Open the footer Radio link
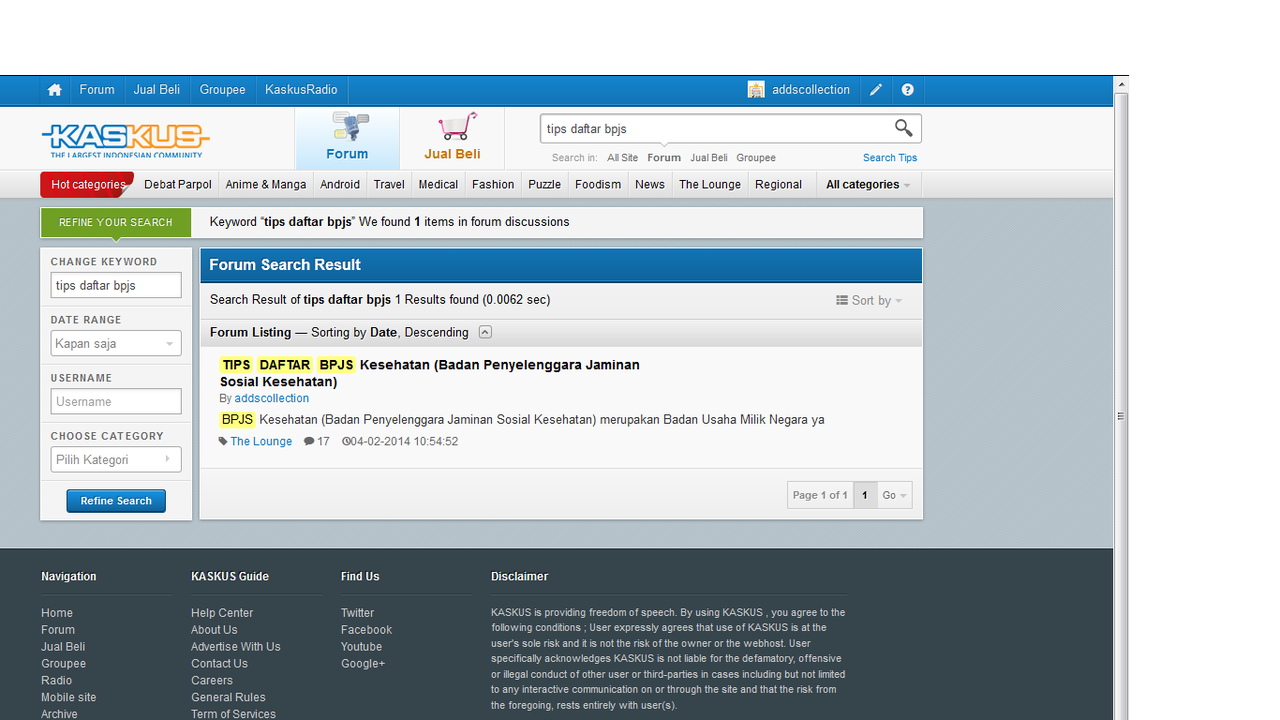 (56, 681)
